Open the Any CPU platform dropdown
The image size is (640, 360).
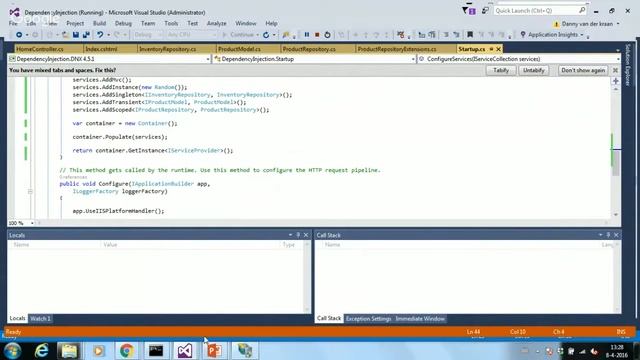(x=191, y=35)
